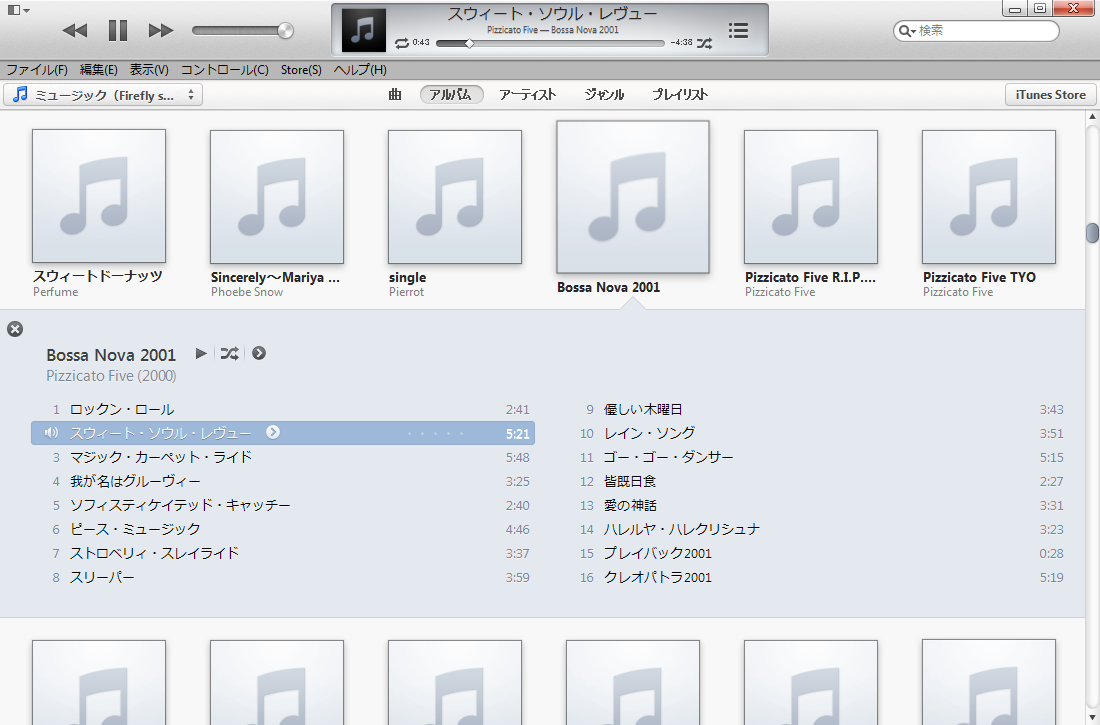Open the ヘルプ(H) menu
The height and width of the screenshot is (725, 1100).
360,69
